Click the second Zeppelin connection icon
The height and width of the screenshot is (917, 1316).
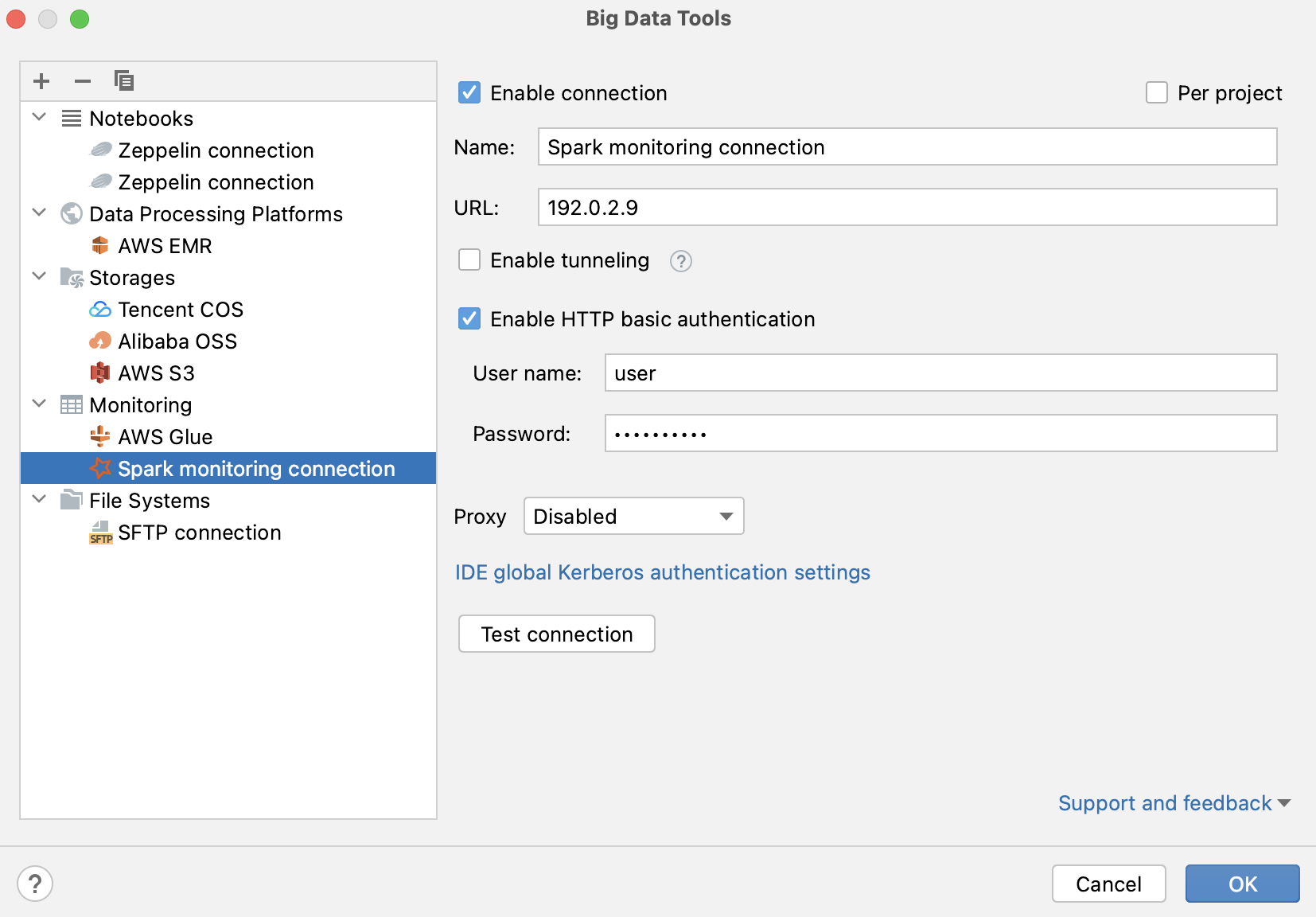coord(101,181)
